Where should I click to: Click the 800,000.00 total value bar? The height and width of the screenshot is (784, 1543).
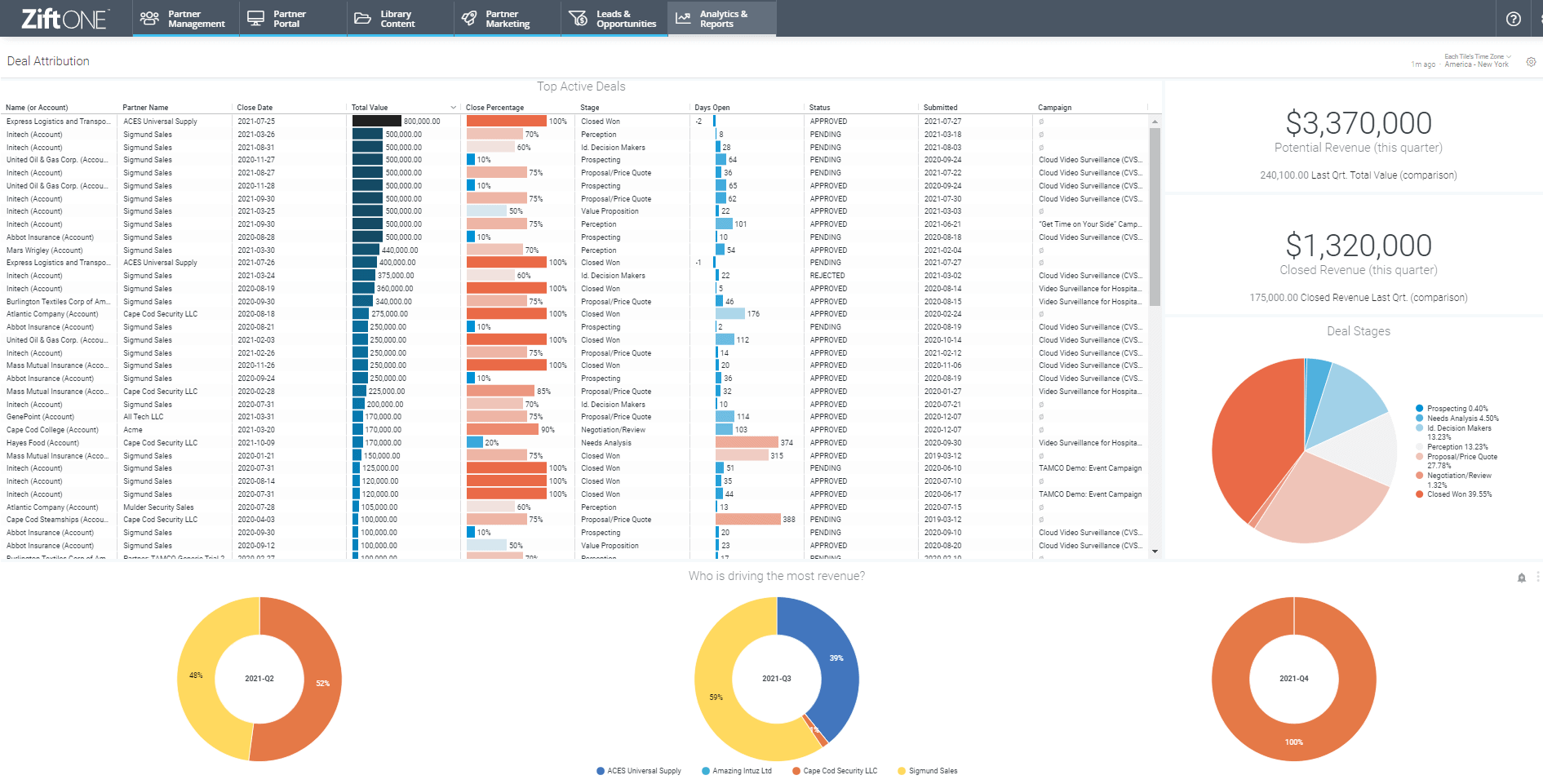tap(376, 122)
